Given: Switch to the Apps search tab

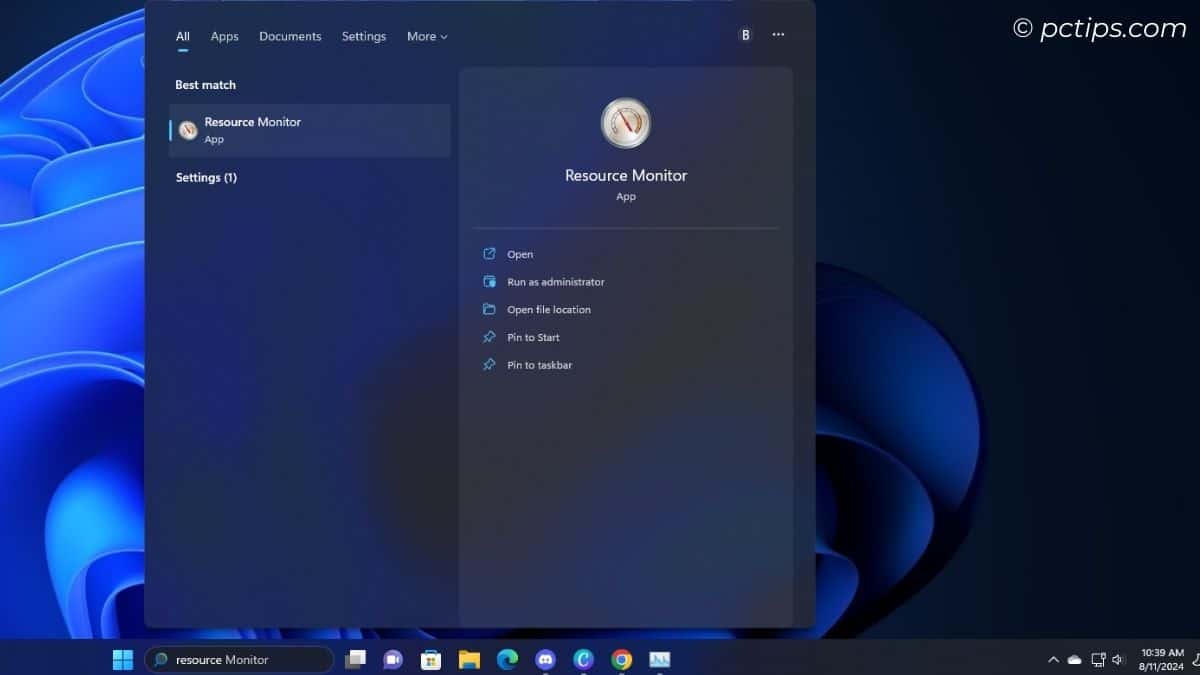Looking at the screenshot, I should click(224, 36).
